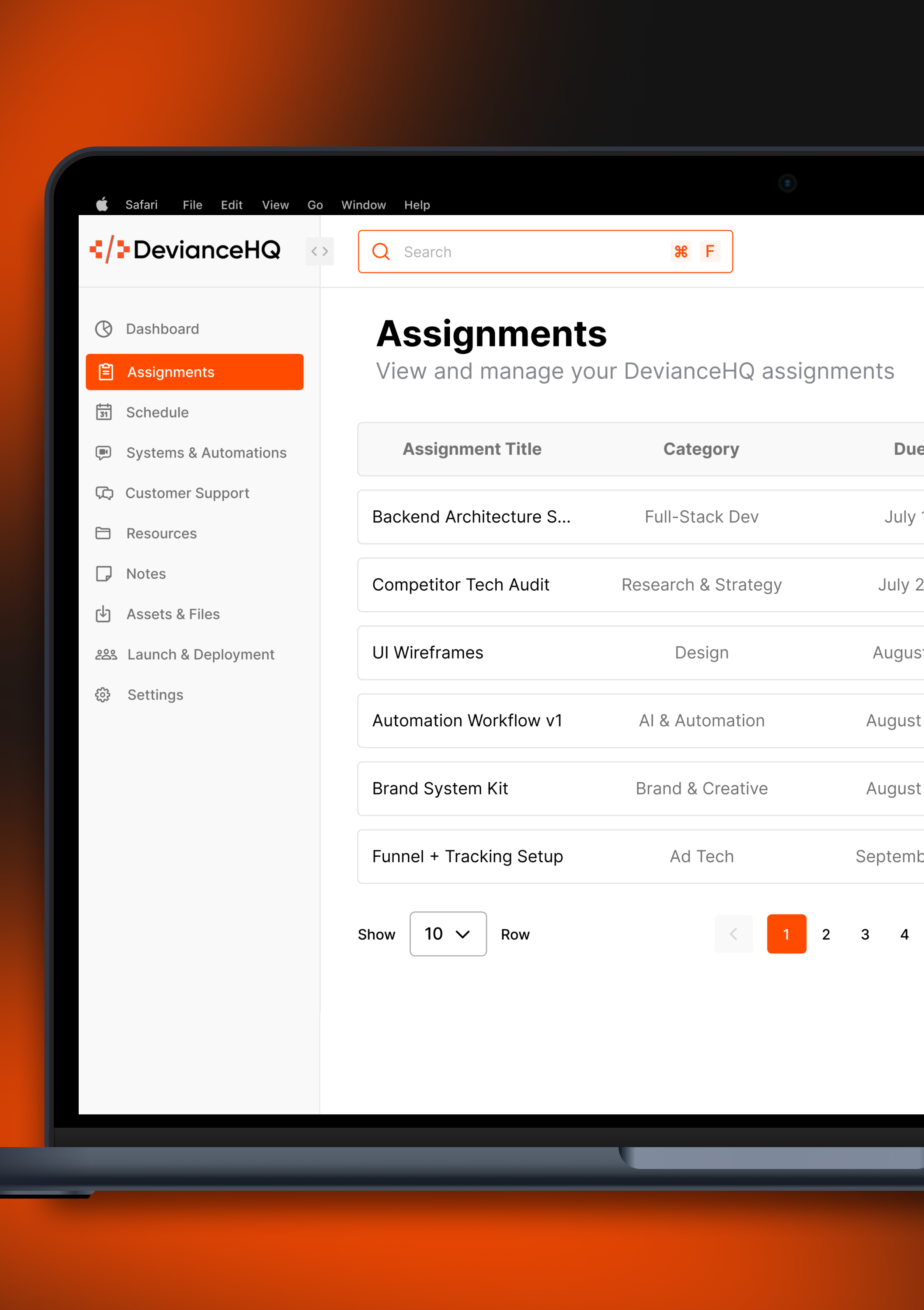
Task: Go to page 2 of assignments
Action: pos(825,934)
